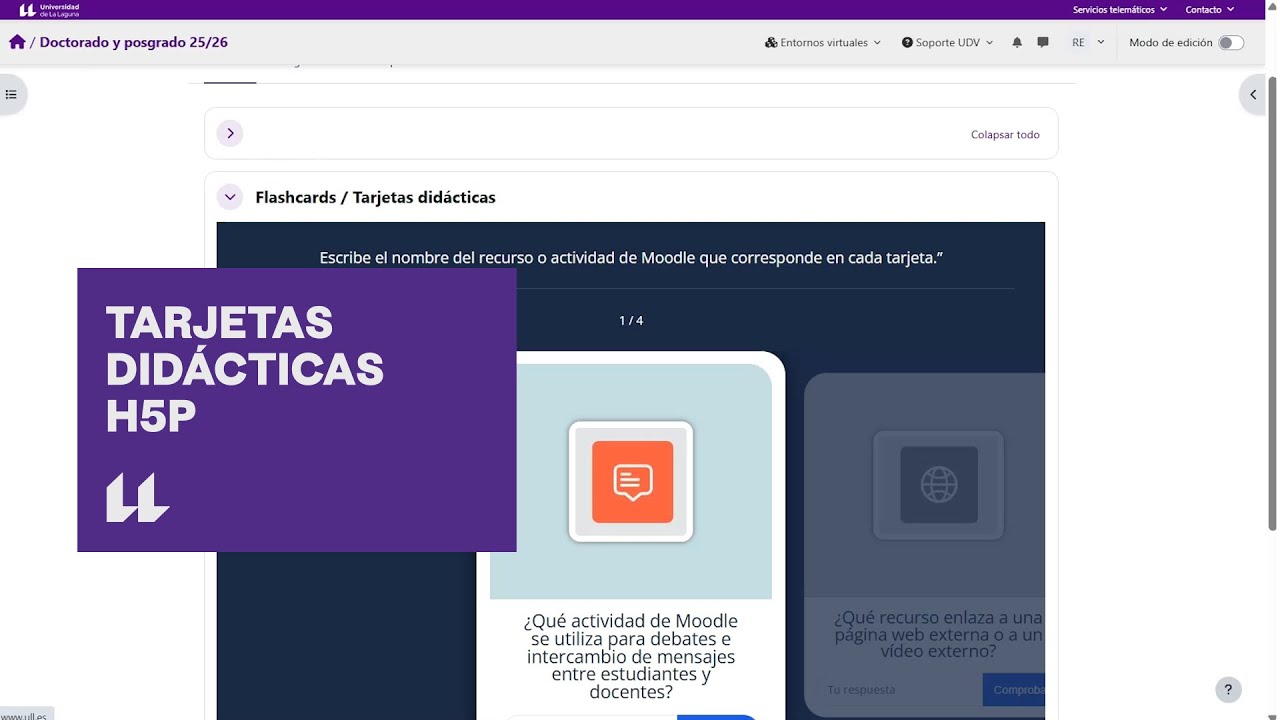Click the Comprobar button on the second card

click(1014, 690)
